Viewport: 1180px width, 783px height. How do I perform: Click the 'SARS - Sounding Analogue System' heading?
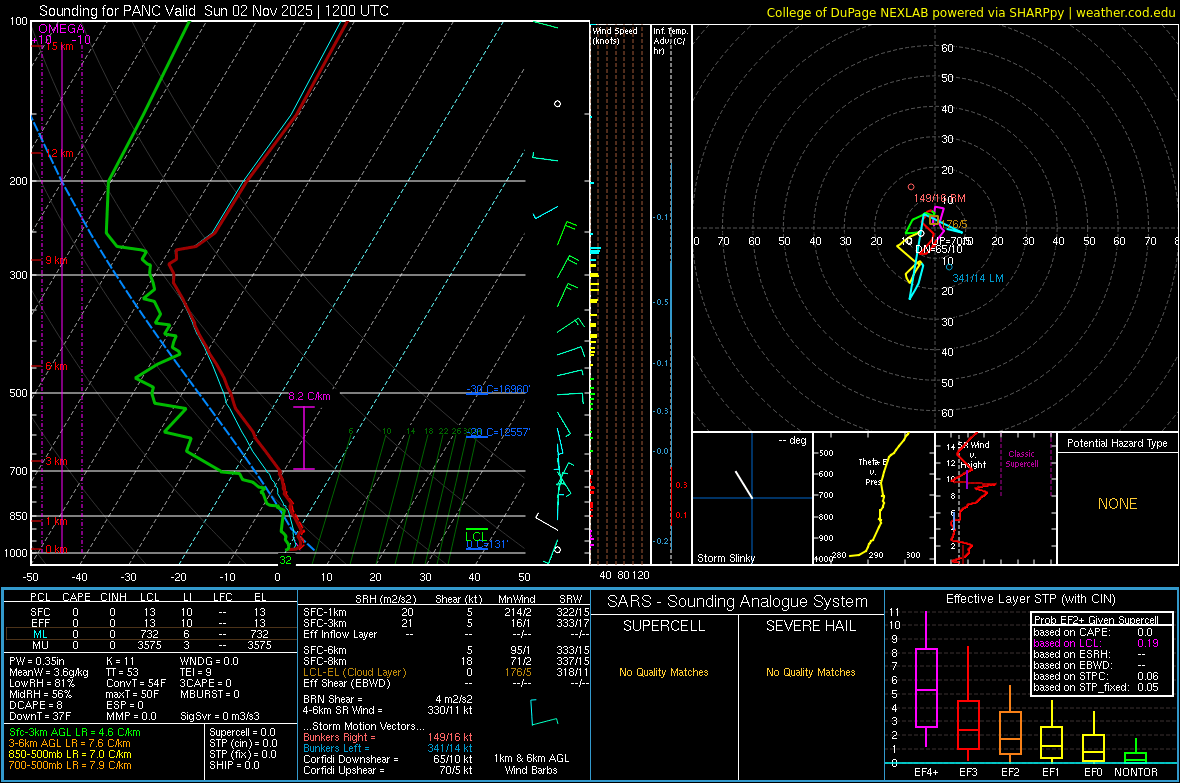click(738, 602)
